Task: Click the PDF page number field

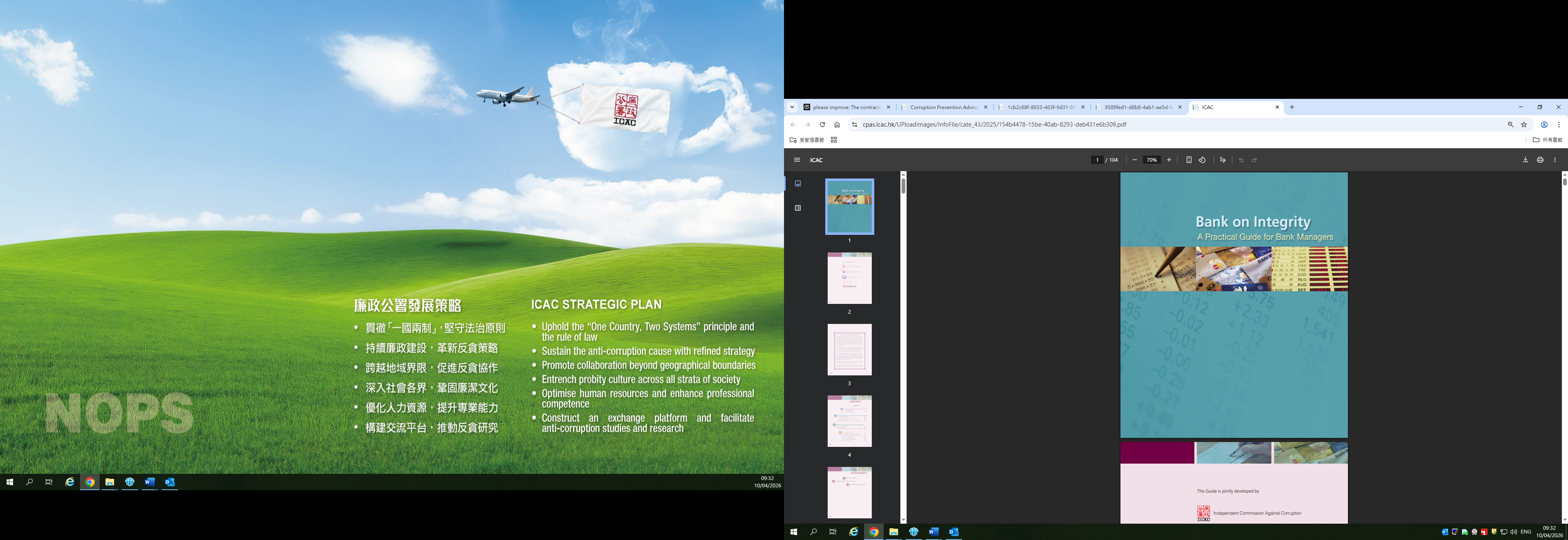Action: [x=1098, y=160]
